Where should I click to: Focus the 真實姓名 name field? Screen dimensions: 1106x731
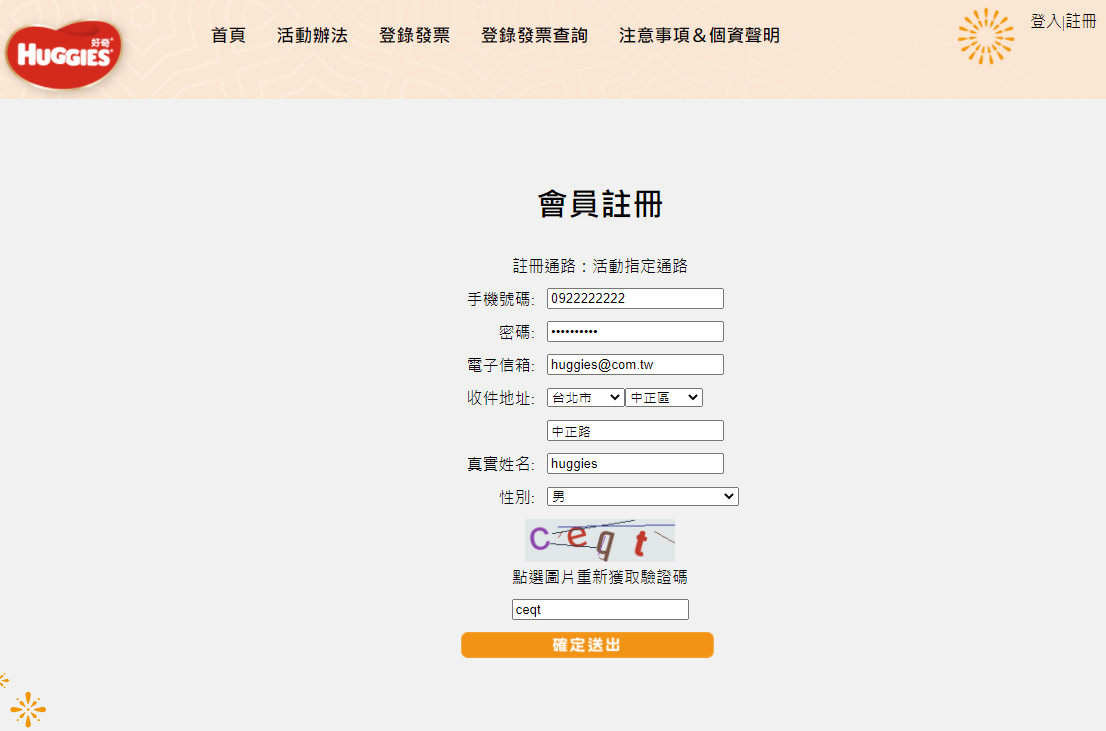(636, 464)
